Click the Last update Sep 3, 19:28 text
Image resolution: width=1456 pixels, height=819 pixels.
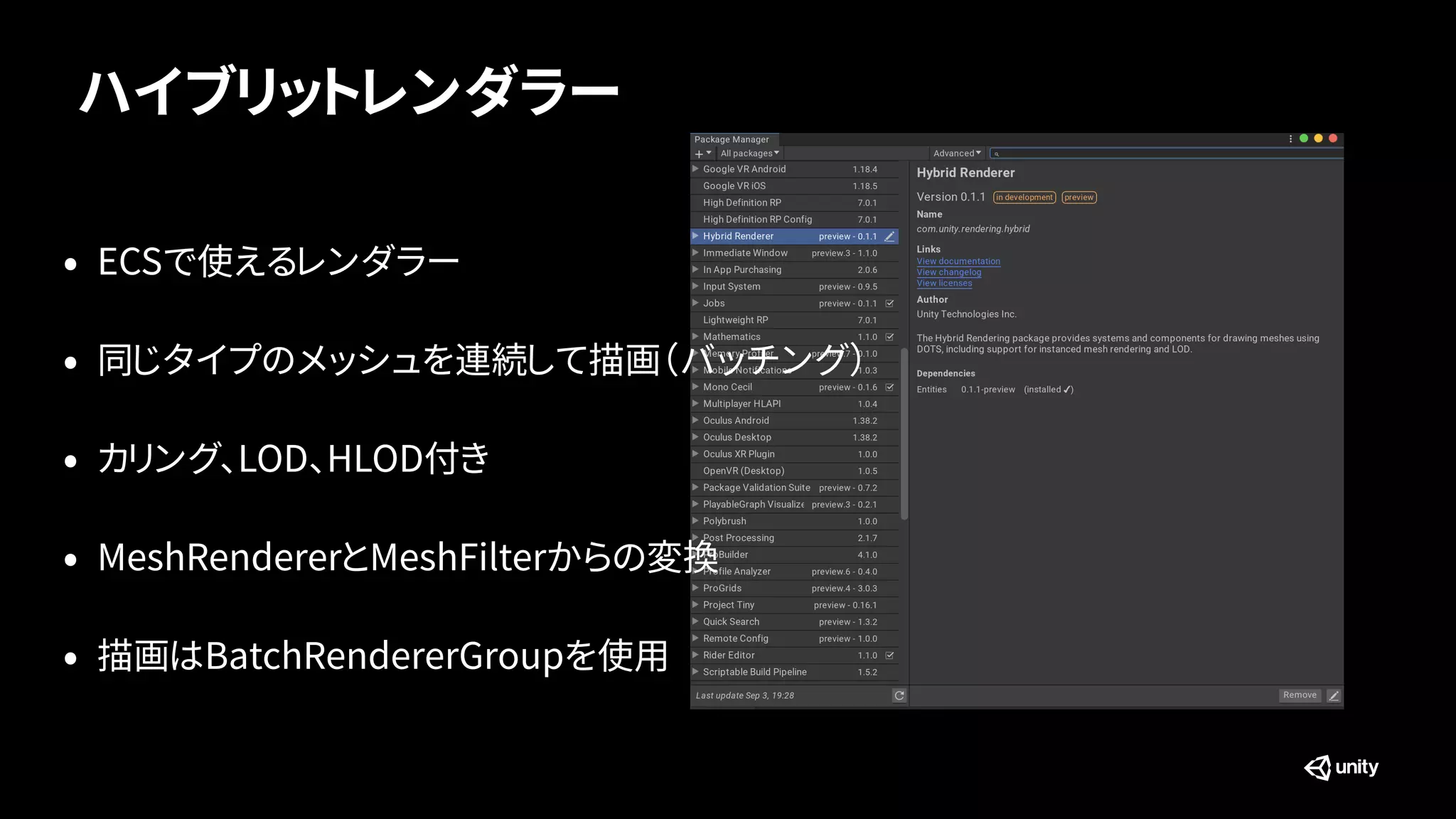coord(744,695)
